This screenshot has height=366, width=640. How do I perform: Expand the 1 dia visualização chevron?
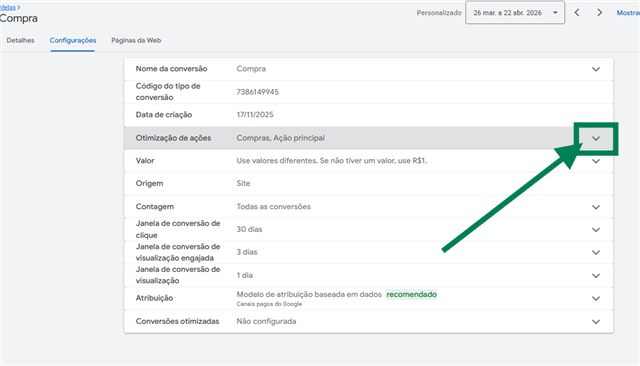[596, 276]
